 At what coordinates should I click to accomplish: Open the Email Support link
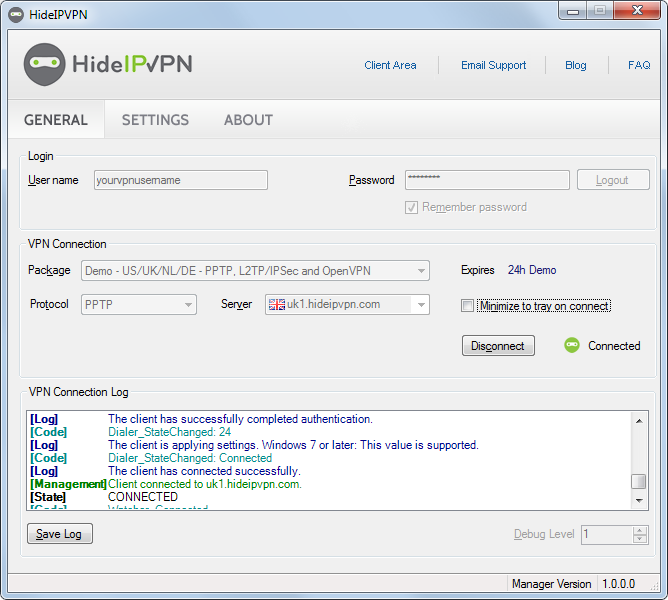[x=493, y=65]
